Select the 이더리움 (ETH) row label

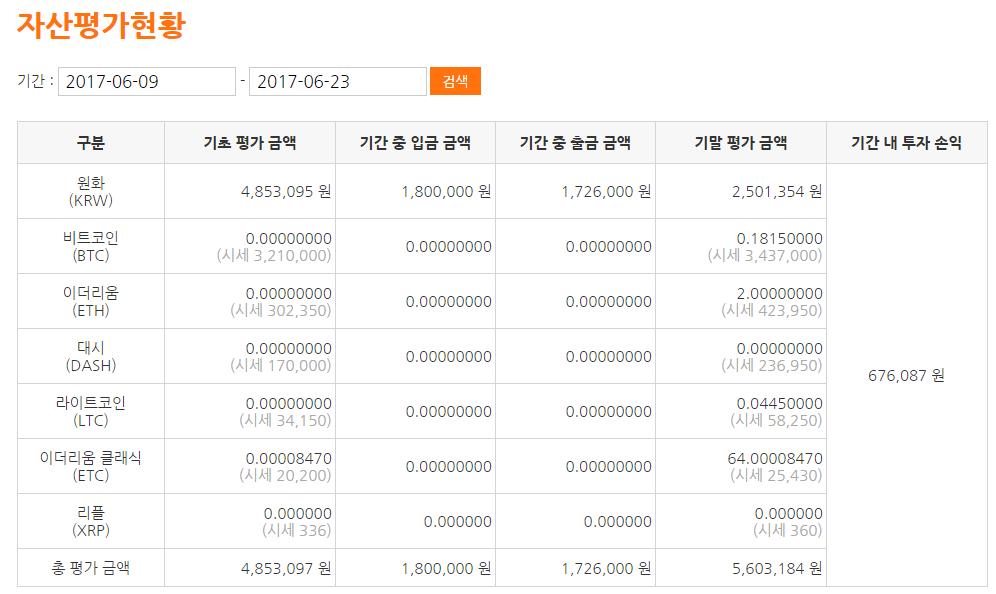91,302
